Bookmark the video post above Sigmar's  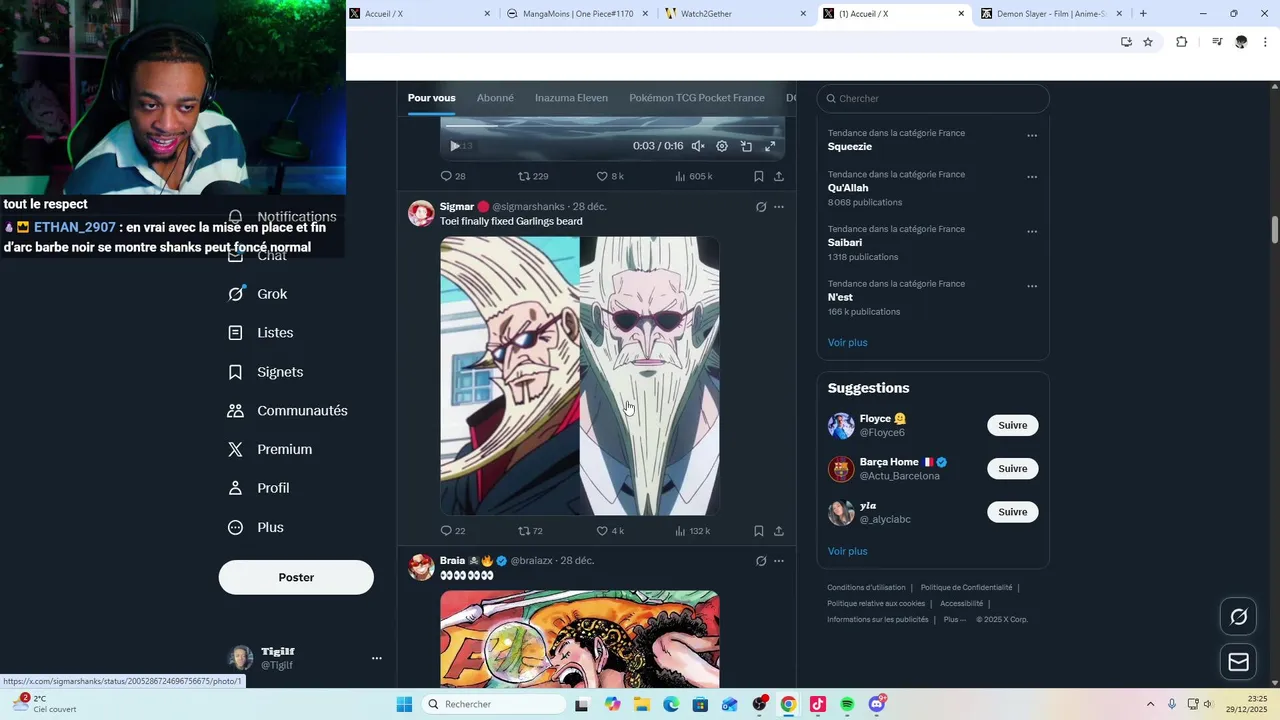[x=758, y=176]
